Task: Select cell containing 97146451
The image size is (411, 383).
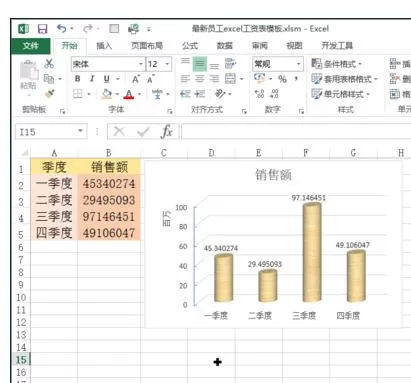Action: click(x=109, y=217)
